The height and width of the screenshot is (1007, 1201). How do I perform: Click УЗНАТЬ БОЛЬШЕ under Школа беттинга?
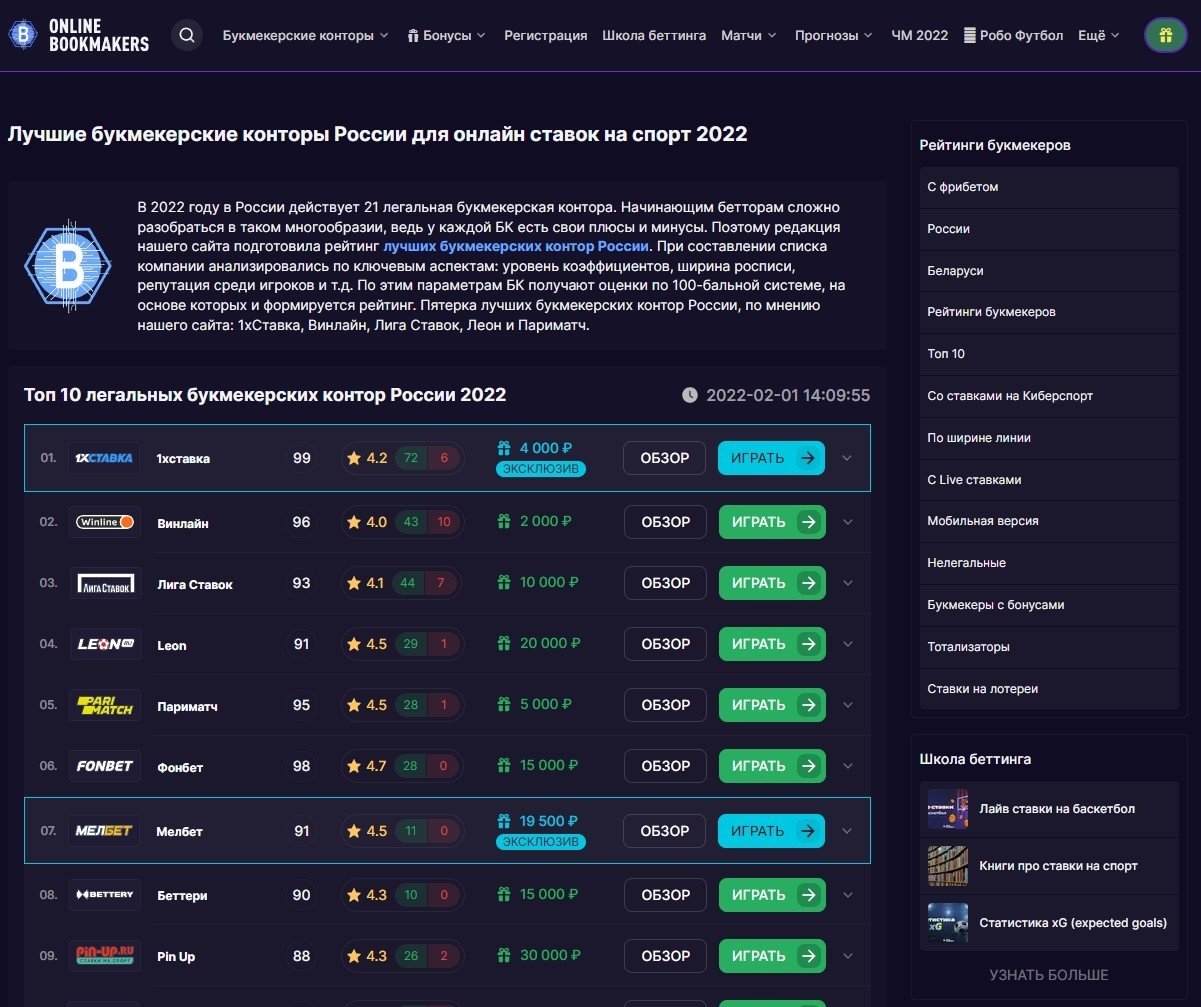(1049, 974)
